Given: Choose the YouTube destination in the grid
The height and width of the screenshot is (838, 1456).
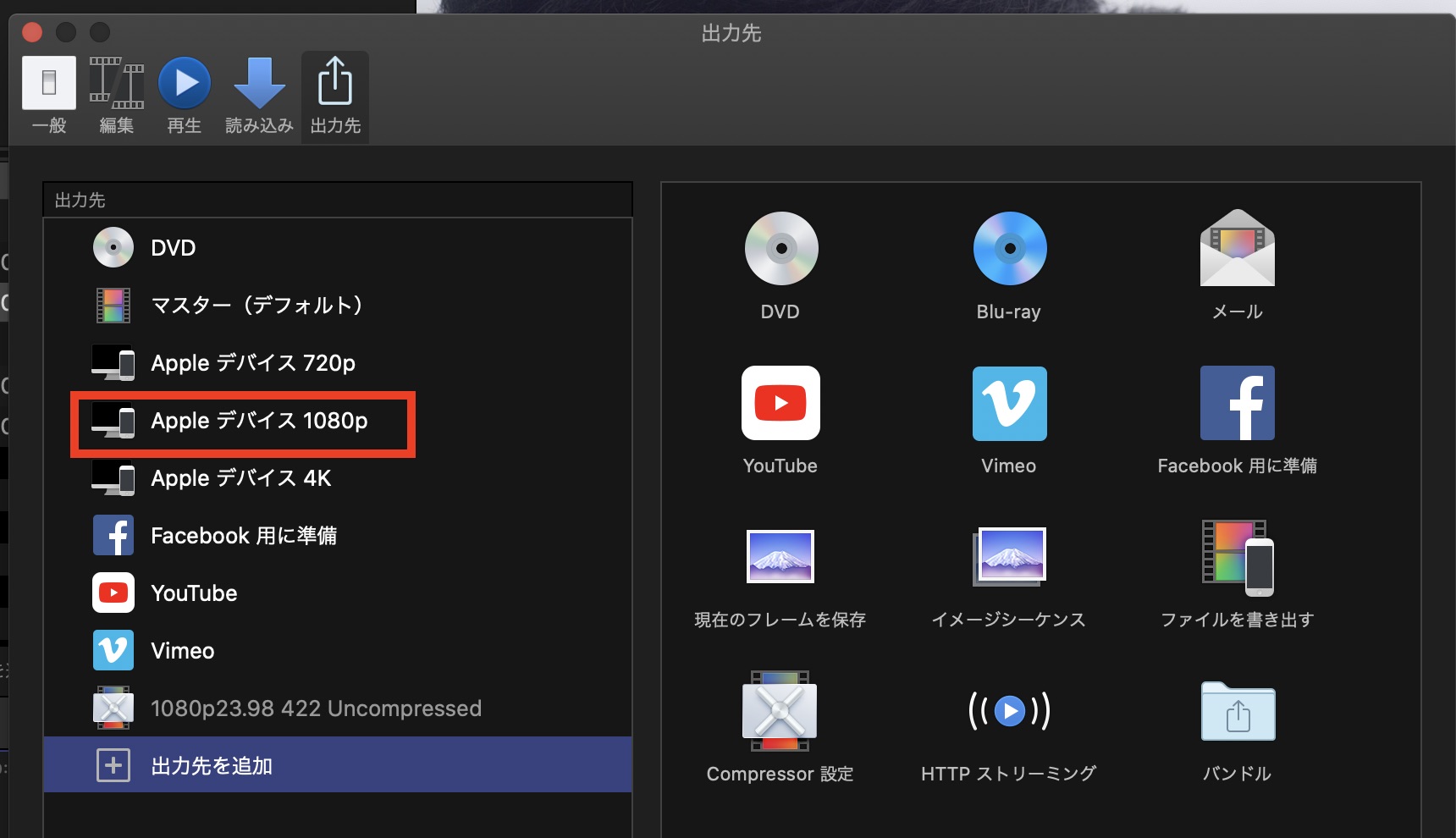Looking at the screenshot, I should [x=780, y=403].
